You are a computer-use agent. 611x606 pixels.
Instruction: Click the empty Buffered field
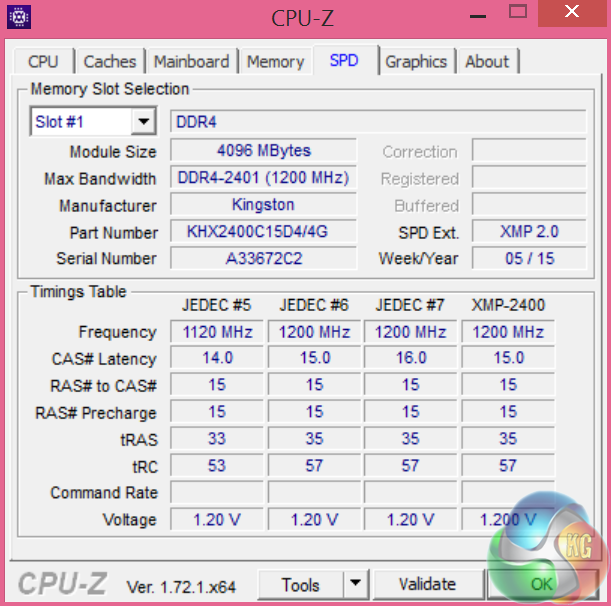[529, 205]
